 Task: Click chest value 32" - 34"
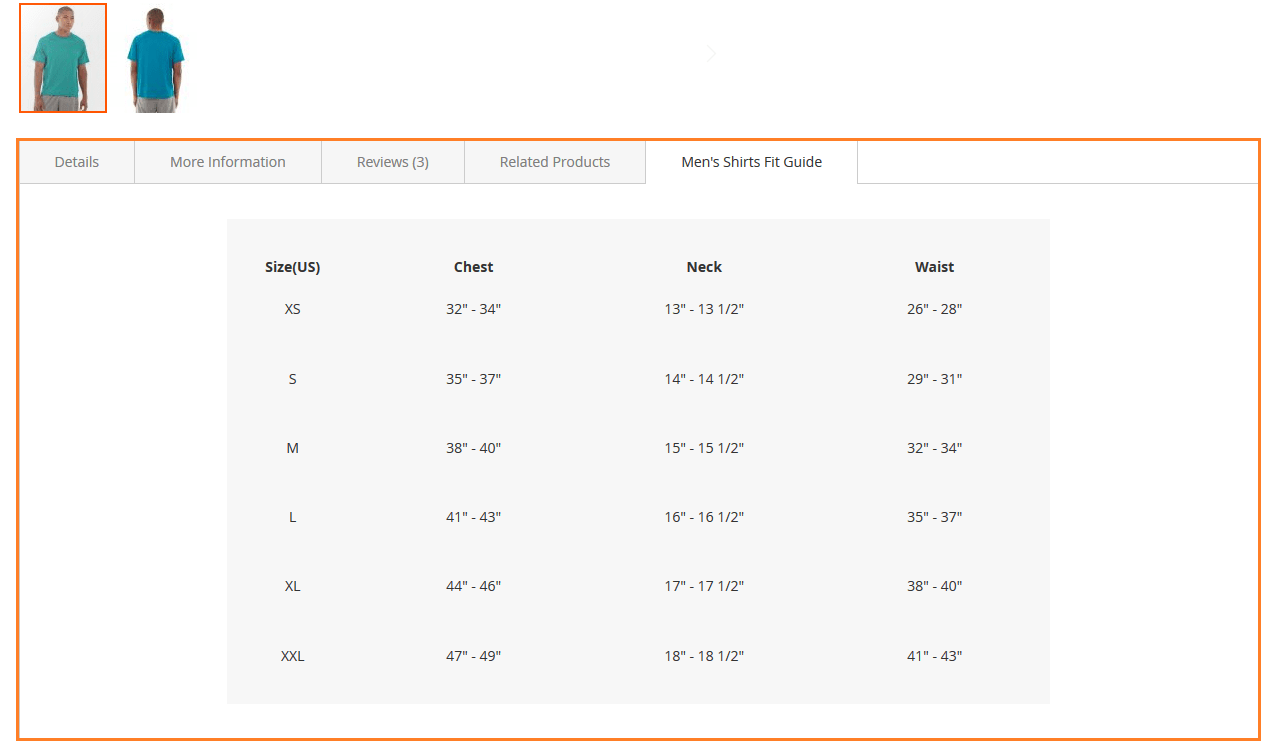(474, 309)
